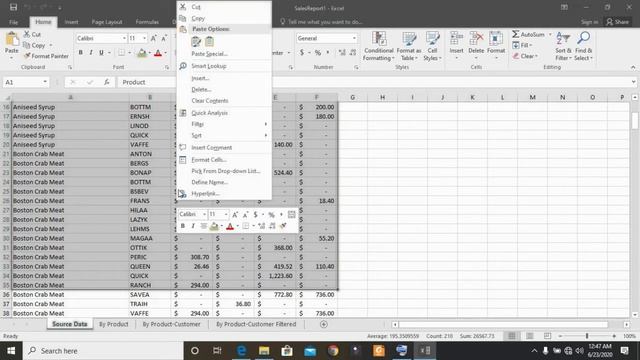
Task: Expand the Sort submenu in context menu
Action: pyautogui.click(x=224, y=136)
